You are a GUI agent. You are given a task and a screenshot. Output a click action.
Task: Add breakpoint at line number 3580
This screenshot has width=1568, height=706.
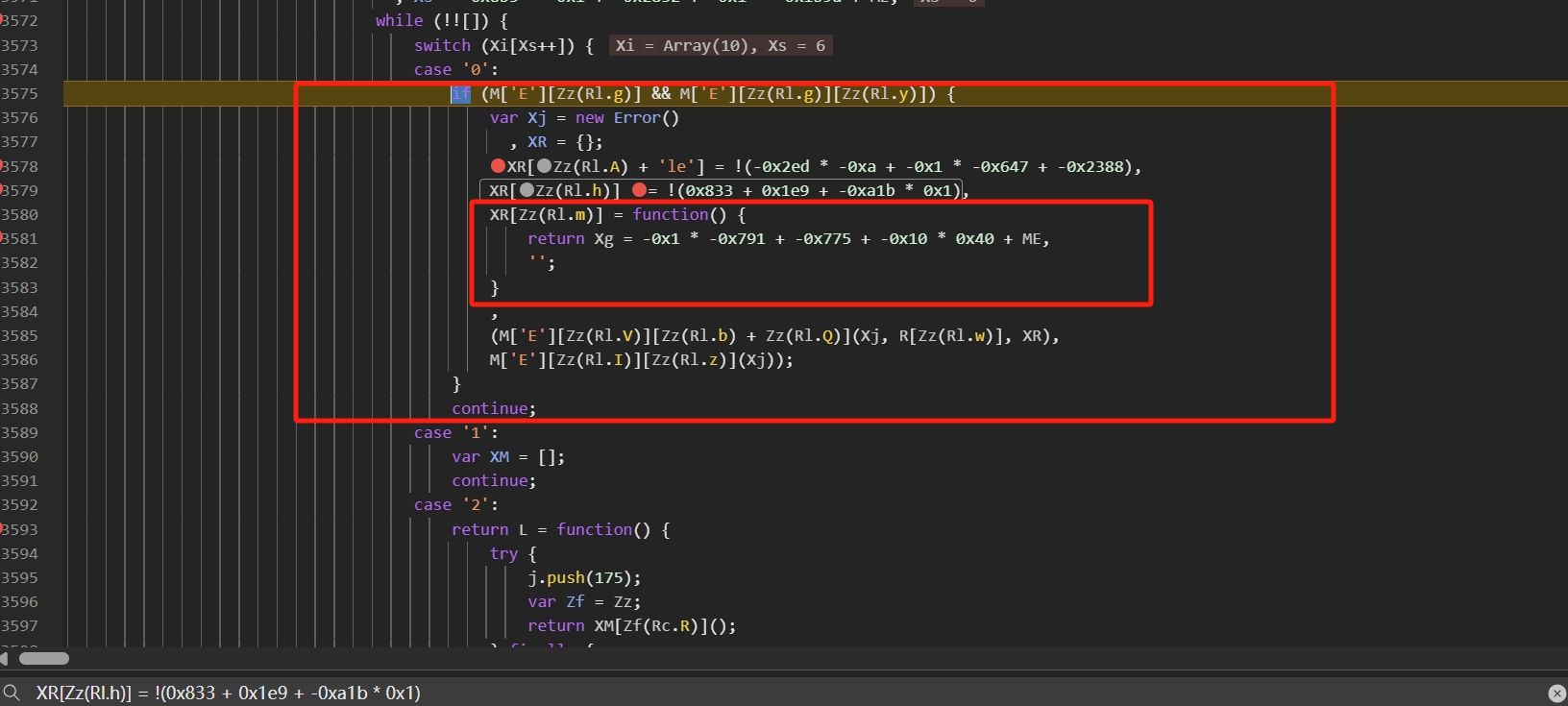pyautogui.click(x=19, y=214)
